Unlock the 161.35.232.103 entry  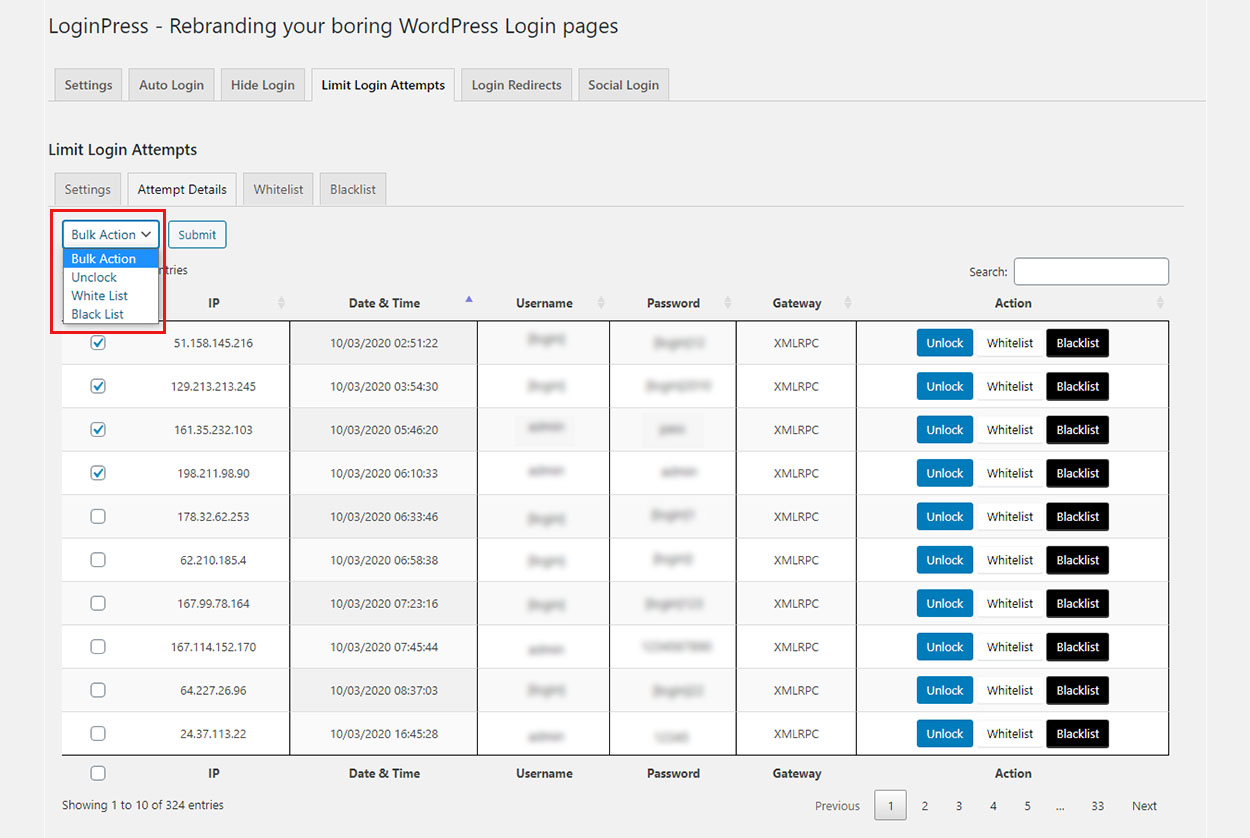pyautogui.click(x=945, y=430)
